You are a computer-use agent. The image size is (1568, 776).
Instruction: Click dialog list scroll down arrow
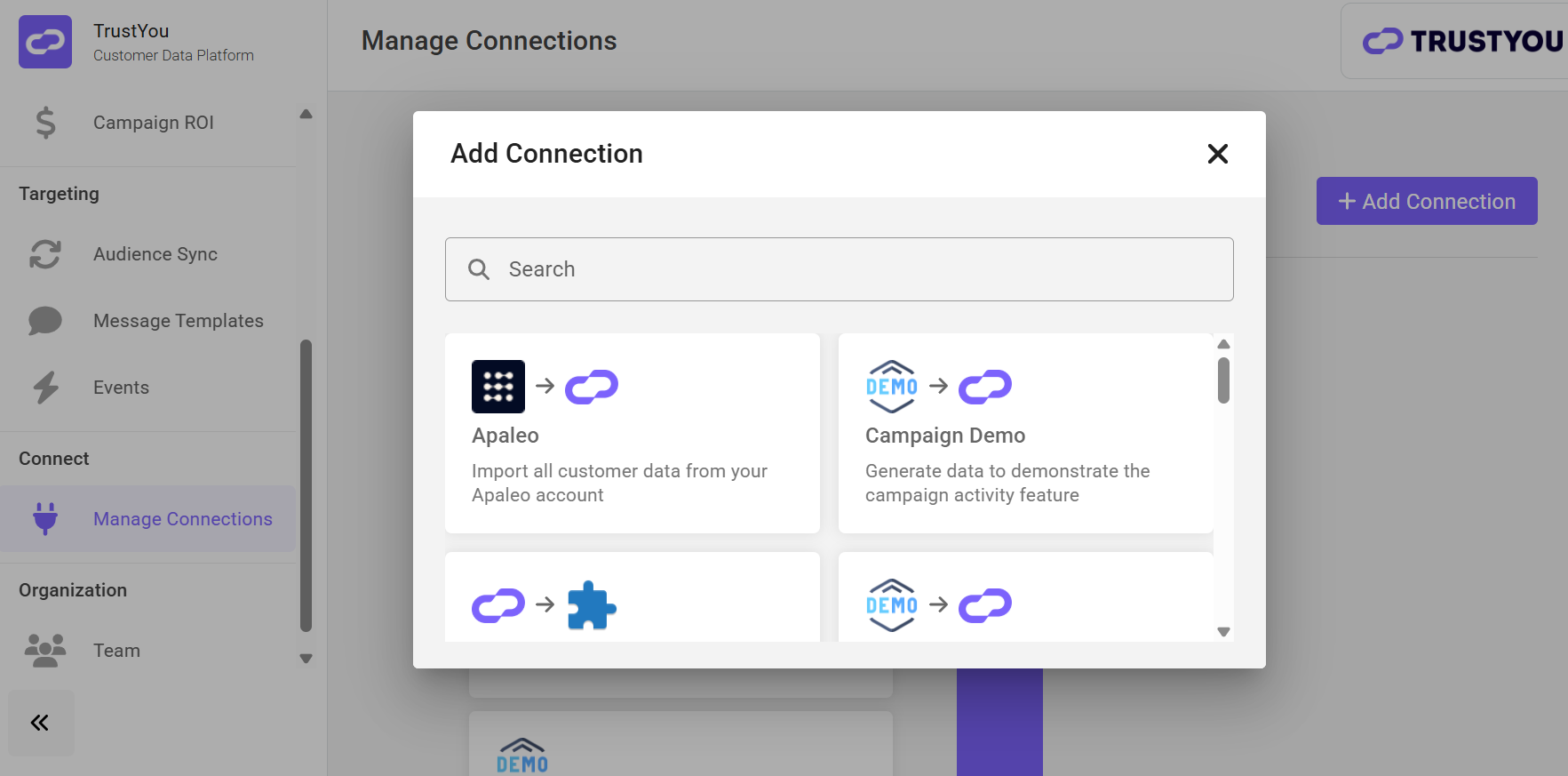coord(1223,632)
